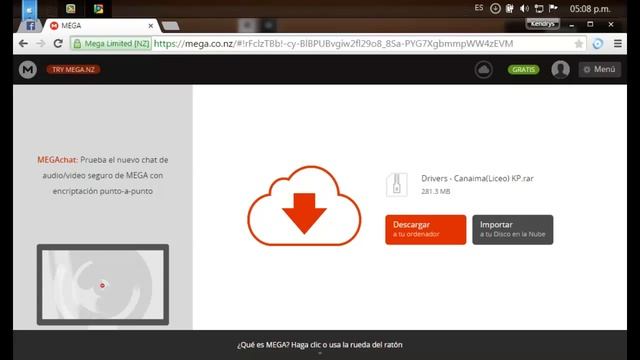Click the 05:08 p.m. clock
The height and width of the screenshot is (360, 640).
coord(590,9)
